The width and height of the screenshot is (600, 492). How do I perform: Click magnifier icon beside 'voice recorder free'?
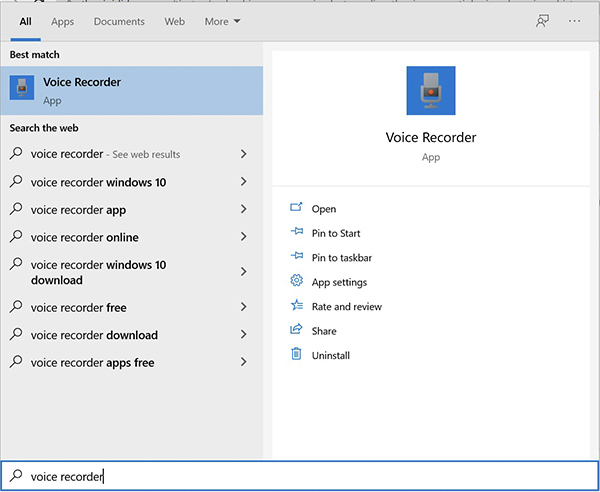click(16, 307)
